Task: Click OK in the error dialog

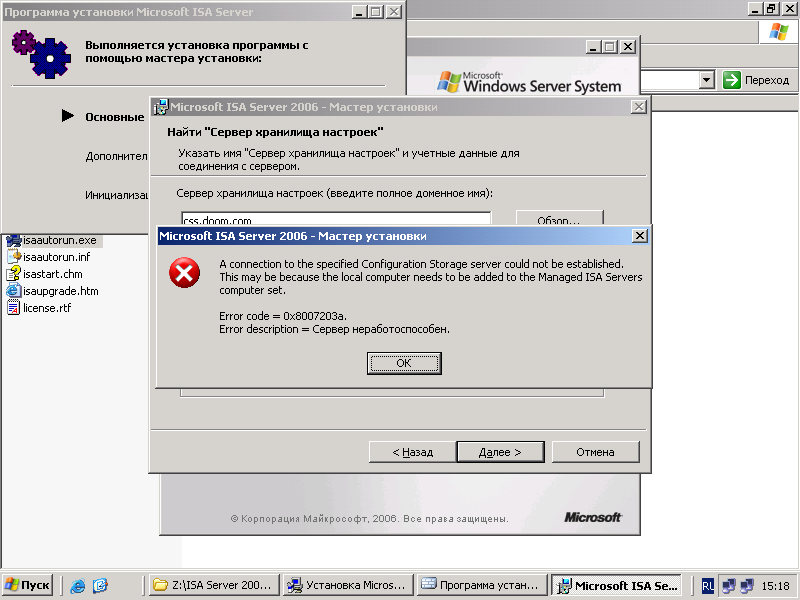Action: 404,363
